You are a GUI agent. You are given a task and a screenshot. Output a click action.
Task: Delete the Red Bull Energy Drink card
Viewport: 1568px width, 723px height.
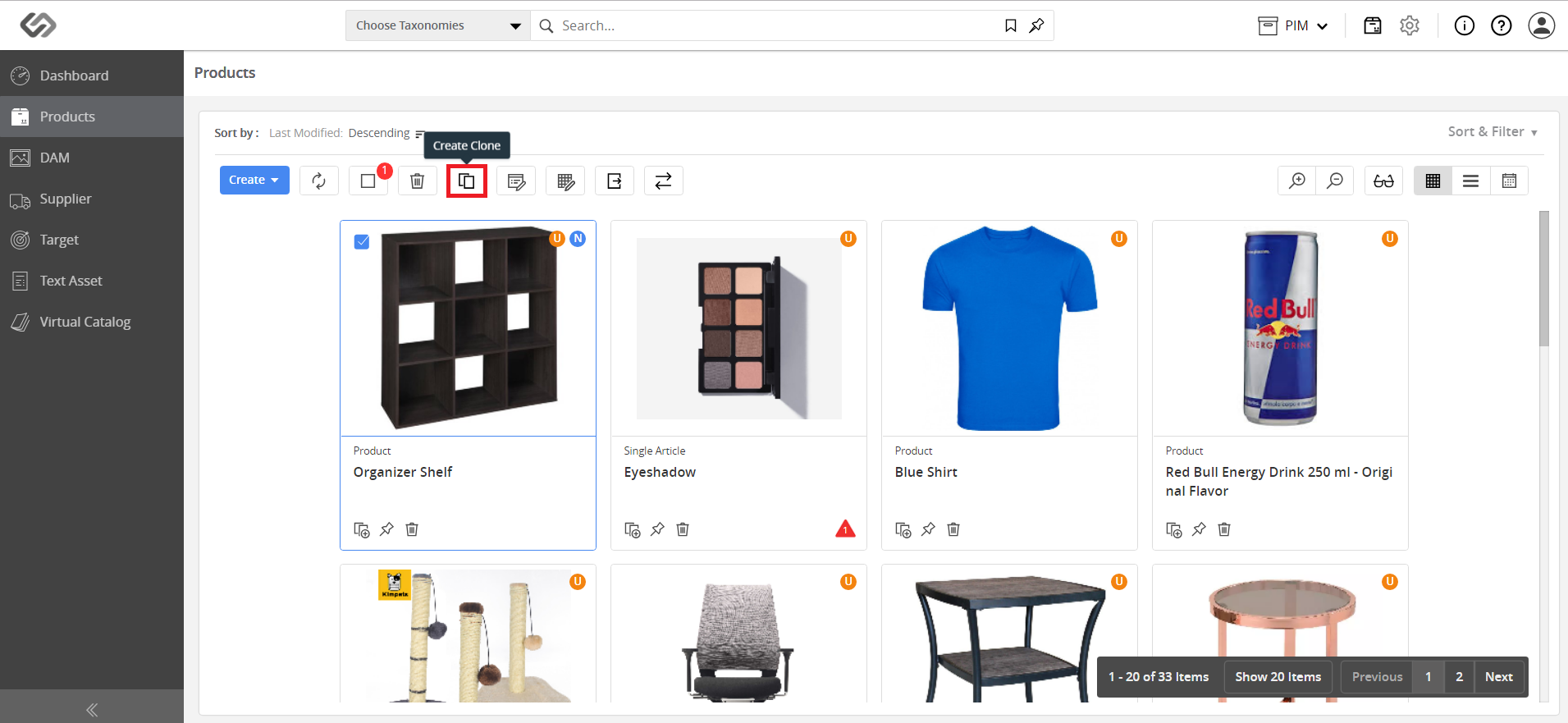(1224, 529)
